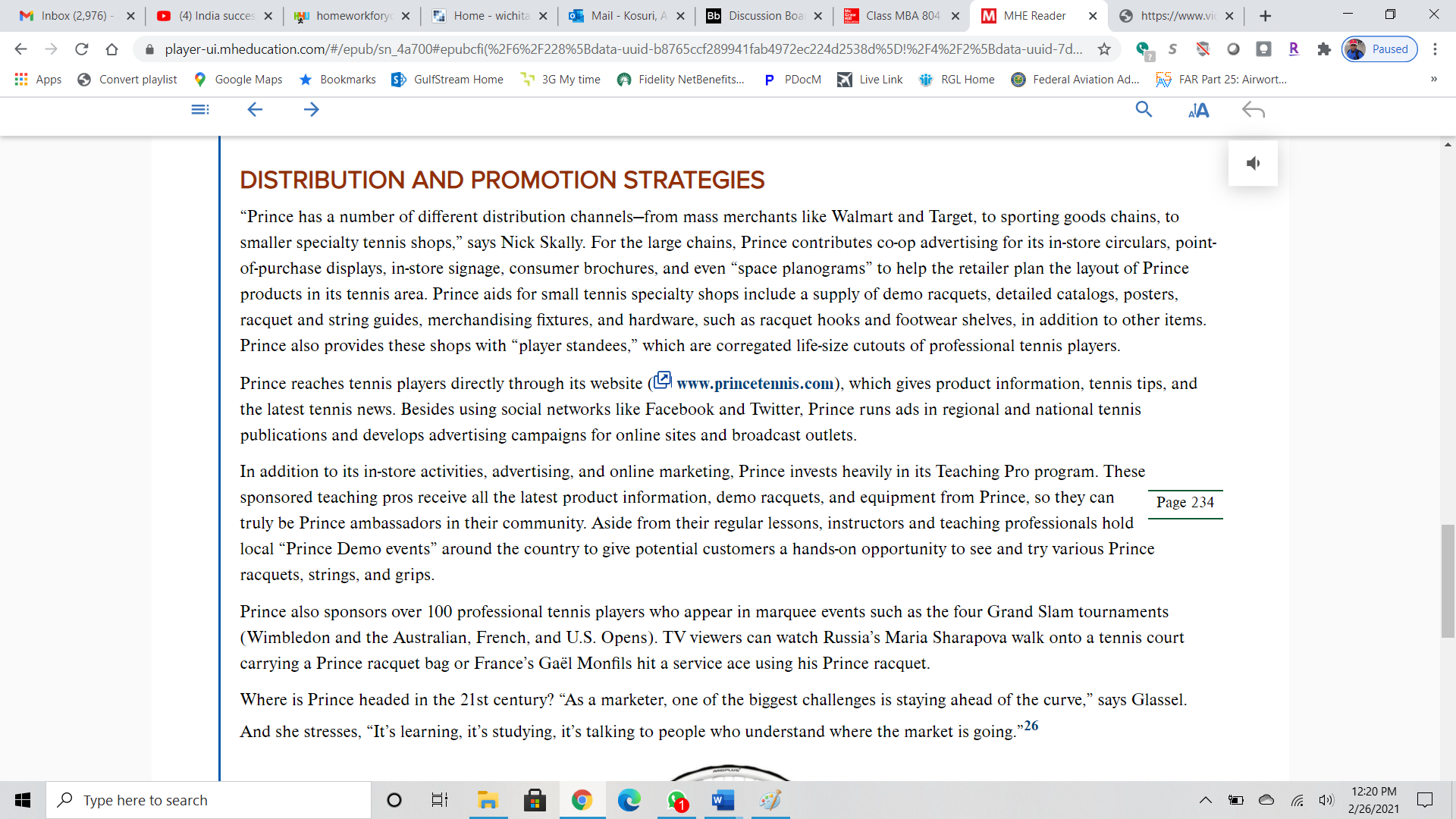Open the font size settings icon

[x=1198, y=111]
